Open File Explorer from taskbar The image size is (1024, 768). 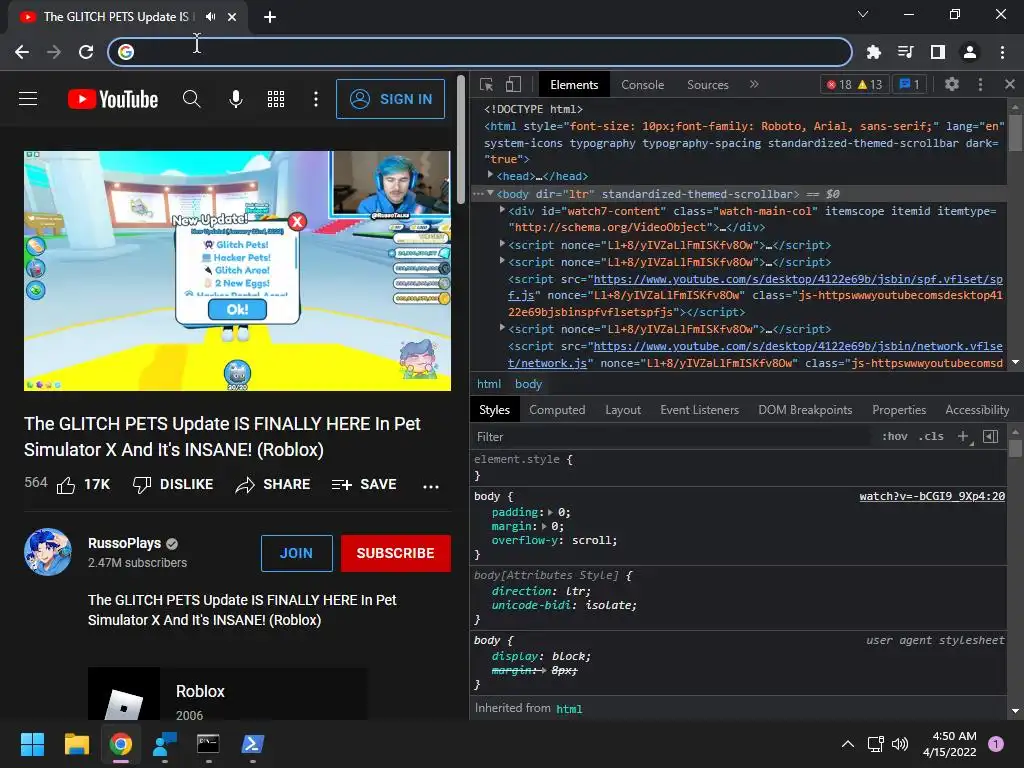coord(76,744)
